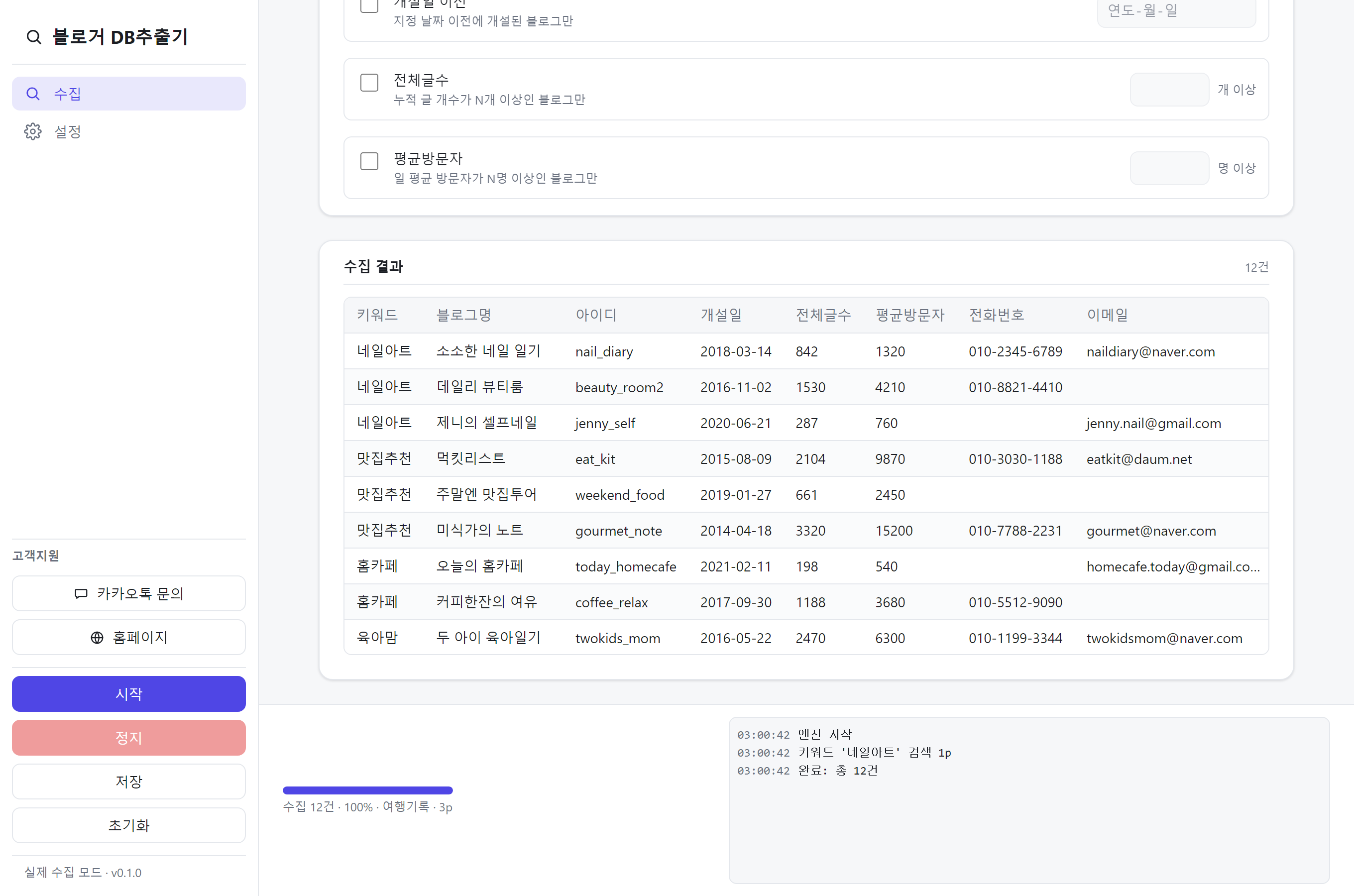Open the 홈페이지 button
1354x896 pixels.
tap(128, 638)
